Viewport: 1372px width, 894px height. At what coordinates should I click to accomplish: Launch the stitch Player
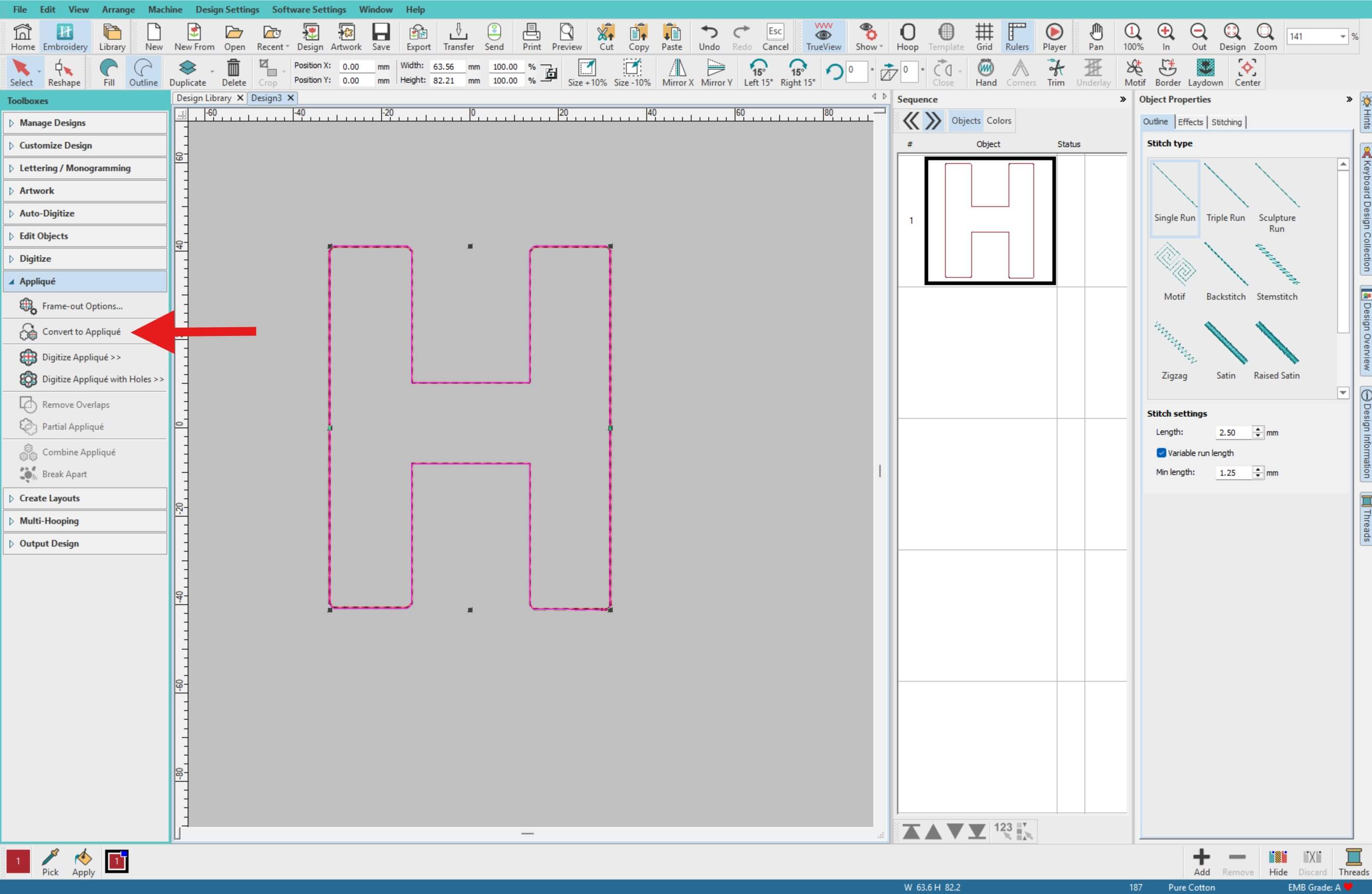pos(1055,37)
